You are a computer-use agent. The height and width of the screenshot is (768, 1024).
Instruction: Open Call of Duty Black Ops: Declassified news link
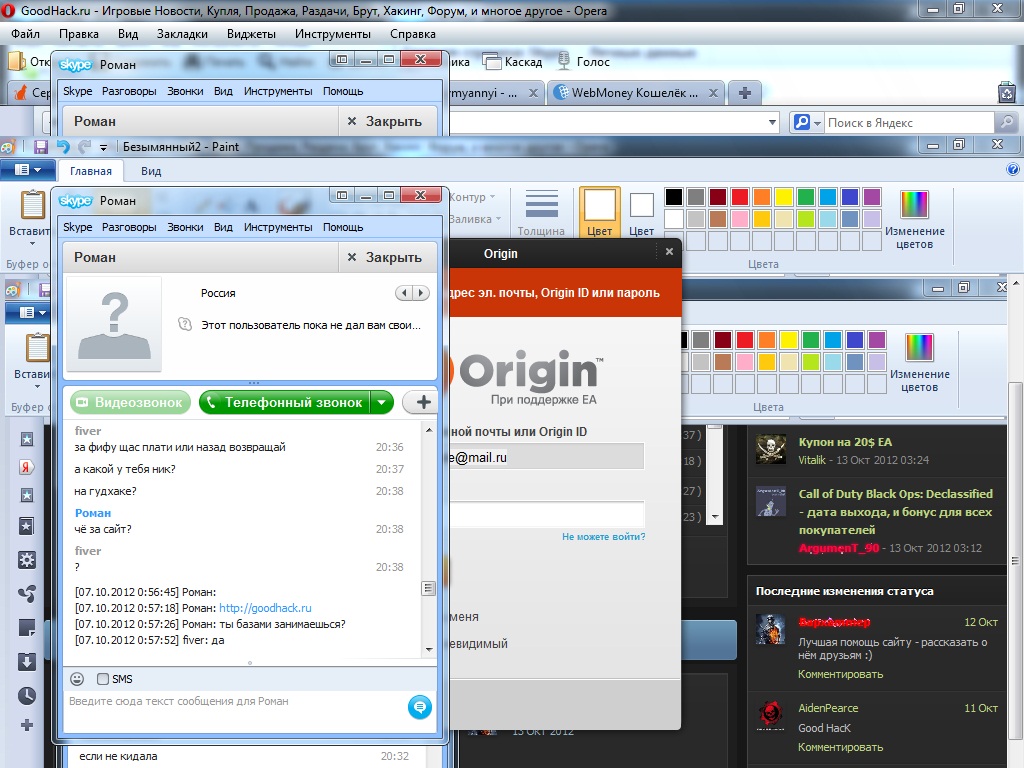click(x=895, y=512)
